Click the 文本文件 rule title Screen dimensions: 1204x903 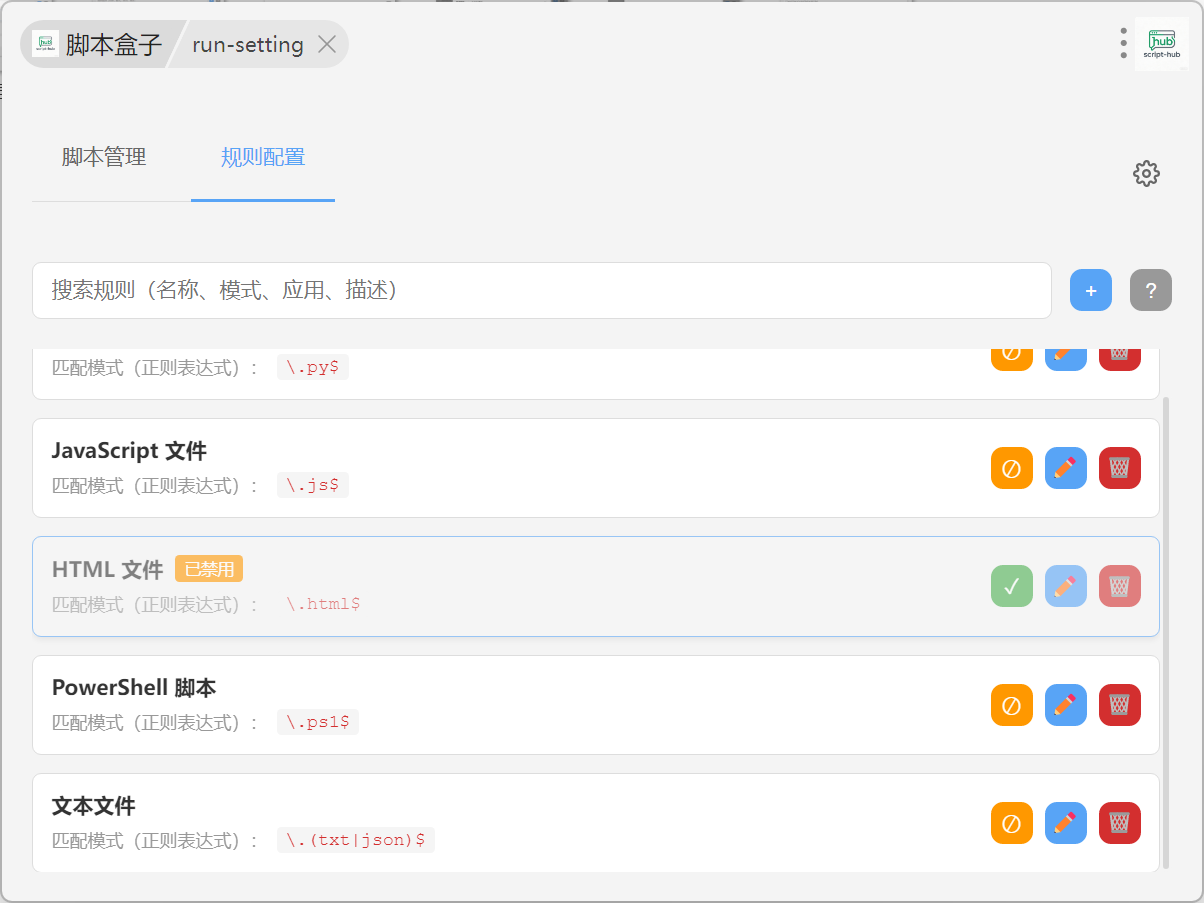coord(93,806)
